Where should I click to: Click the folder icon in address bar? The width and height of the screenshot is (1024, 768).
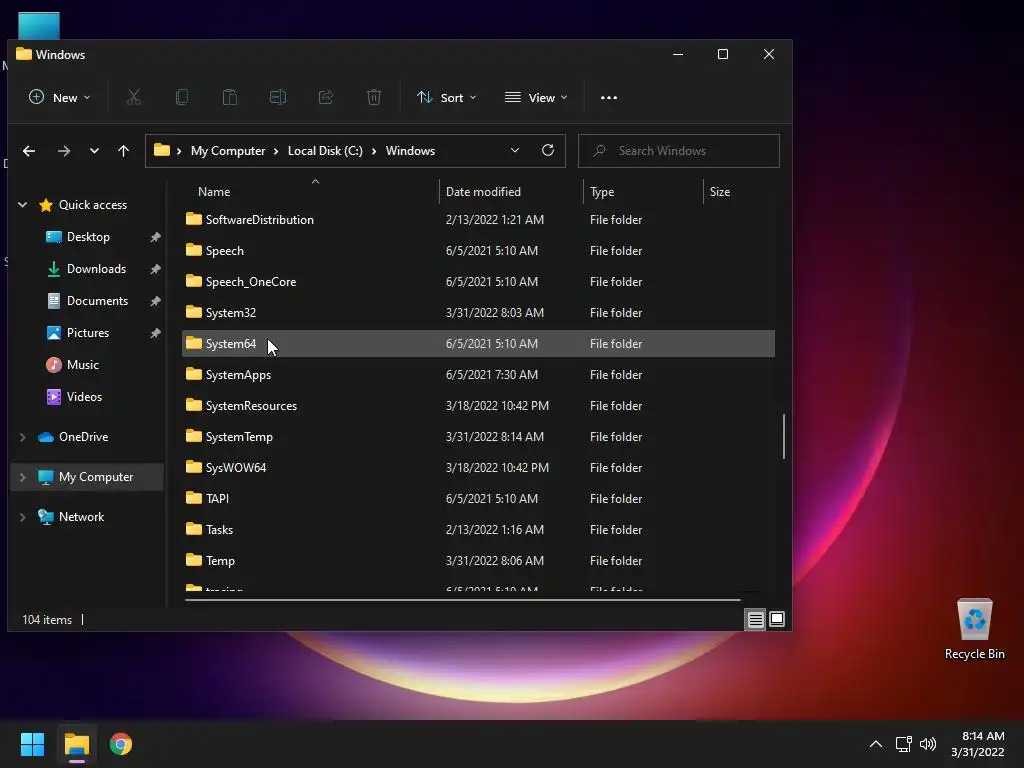(162, 150)
